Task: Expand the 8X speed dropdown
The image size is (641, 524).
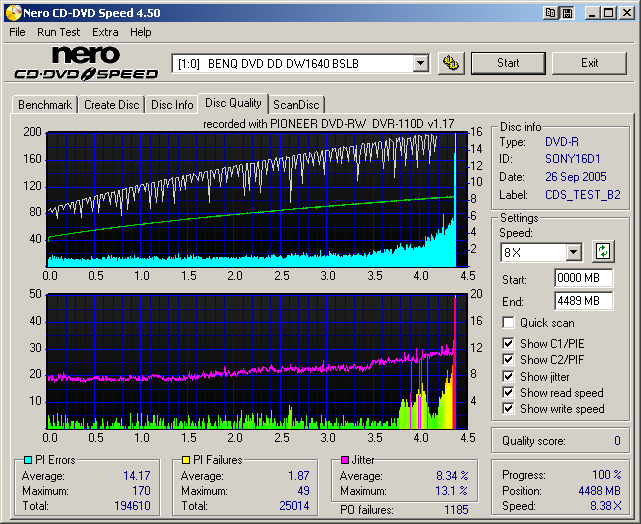Action: point(573,253)
